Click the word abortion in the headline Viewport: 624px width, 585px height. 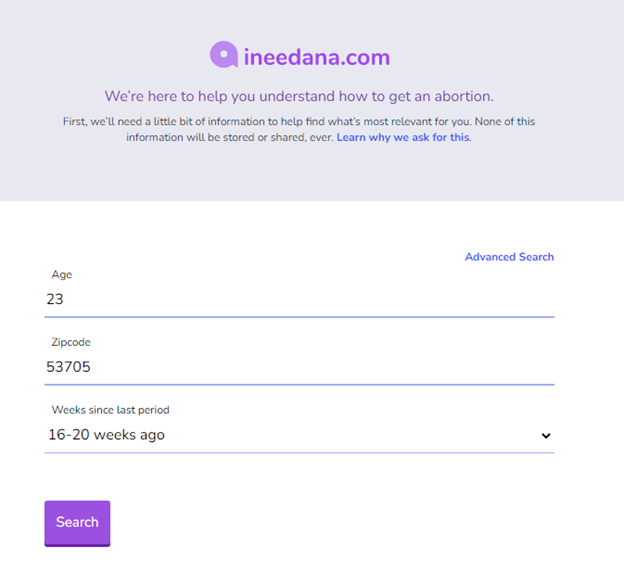point(464,96)
